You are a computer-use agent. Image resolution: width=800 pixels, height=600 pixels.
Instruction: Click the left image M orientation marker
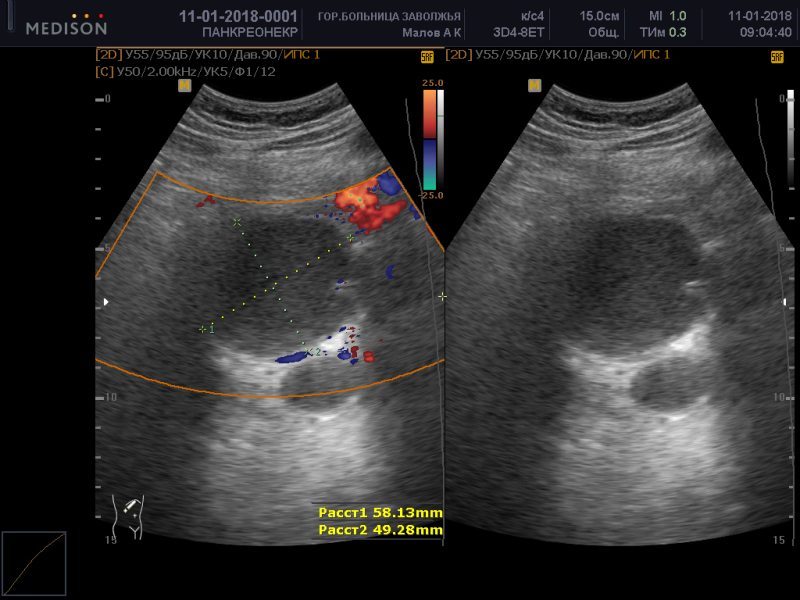pyautogui.click(x=184, y=86)
